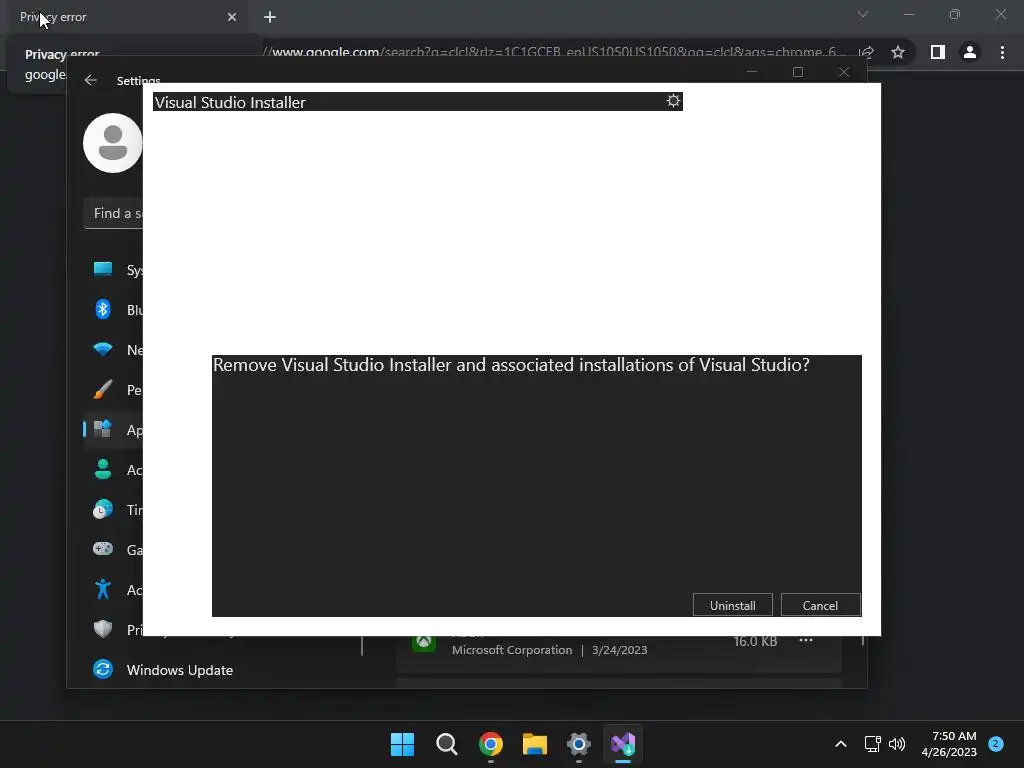Close the Privacy error Chrome tab
The height and width of the screenshot is (768, 1024).
(232, 17)
